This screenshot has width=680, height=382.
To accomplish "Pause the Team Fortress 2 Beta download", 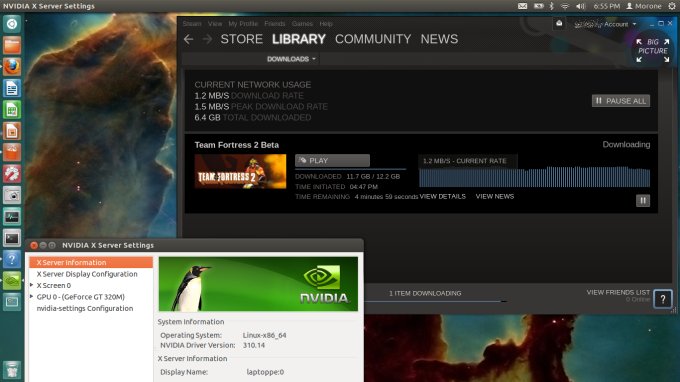I will 643,200.
